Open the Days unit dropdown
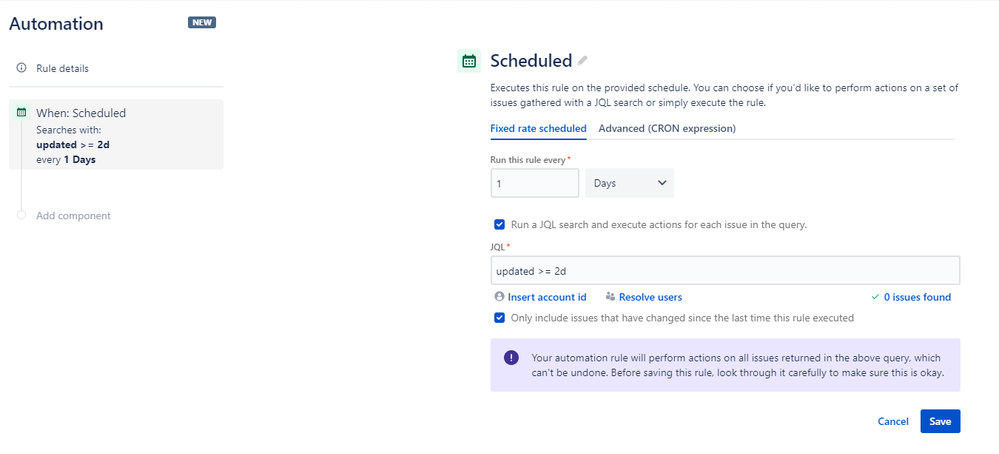Viewport: 999px width, 454px height. pos(629,183)
